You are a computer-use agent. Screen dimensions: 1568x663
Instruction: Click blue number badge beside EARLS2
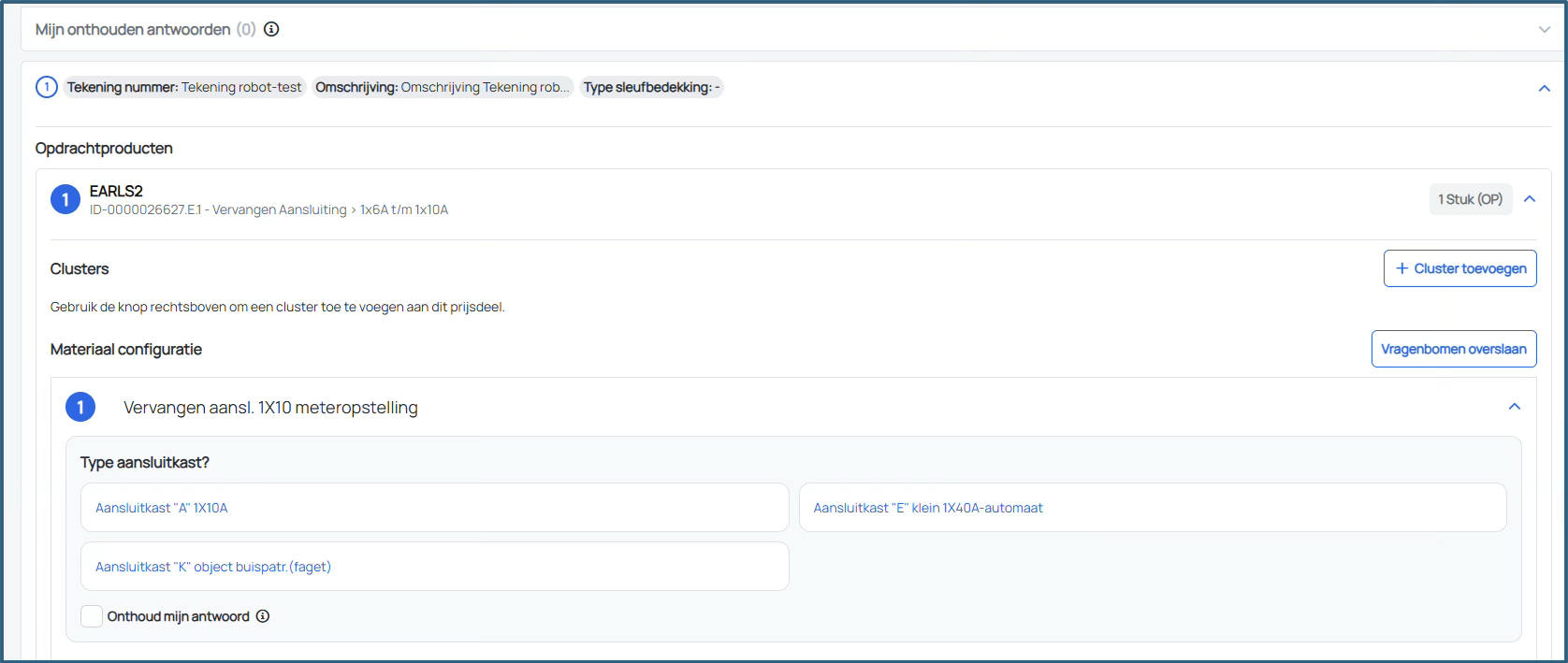tap(65, 199)
